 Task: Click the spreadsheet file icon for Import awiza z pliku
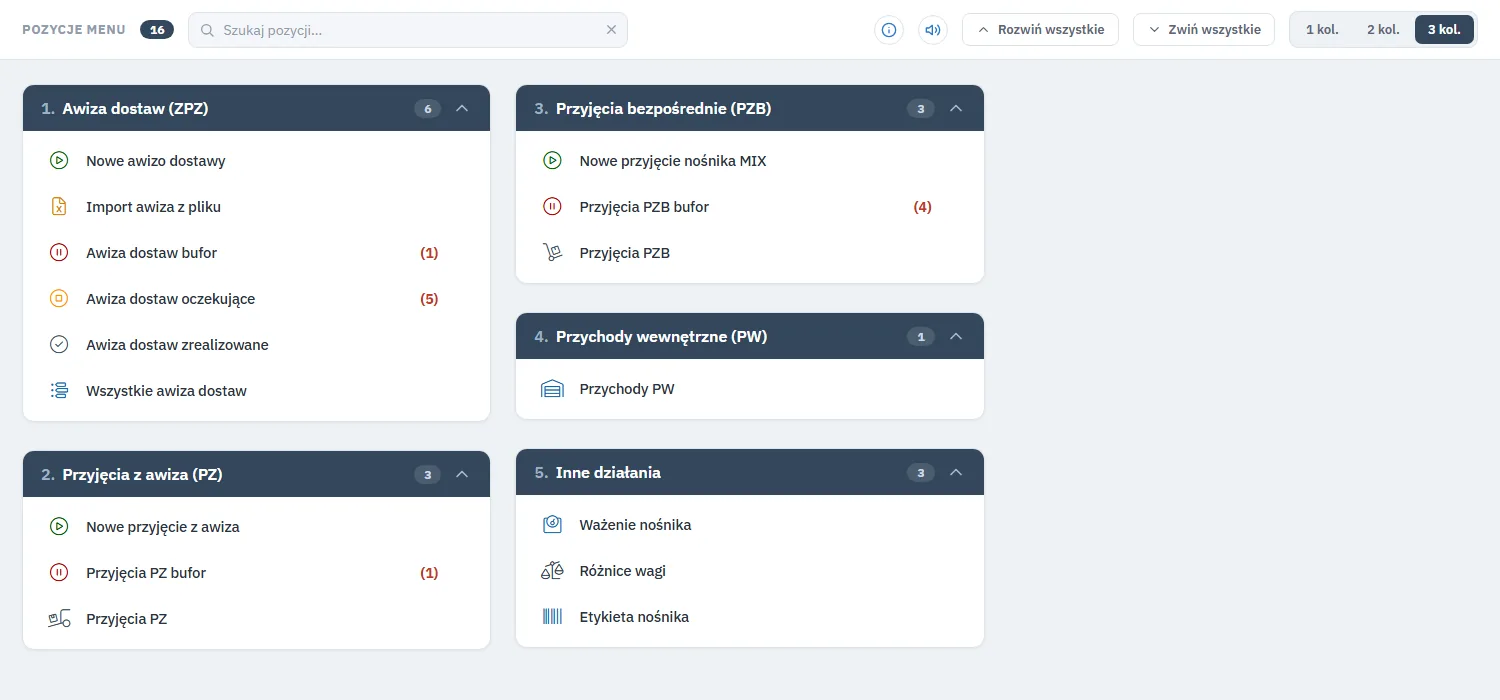point(59,207)
